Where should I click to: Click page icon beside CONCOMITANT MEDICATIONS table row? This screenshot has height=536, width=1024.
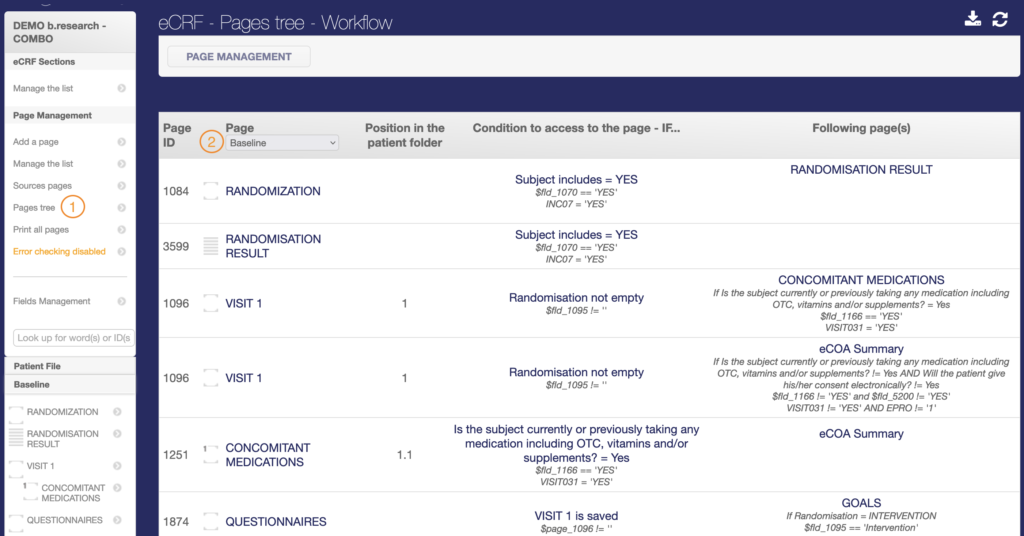211,455
